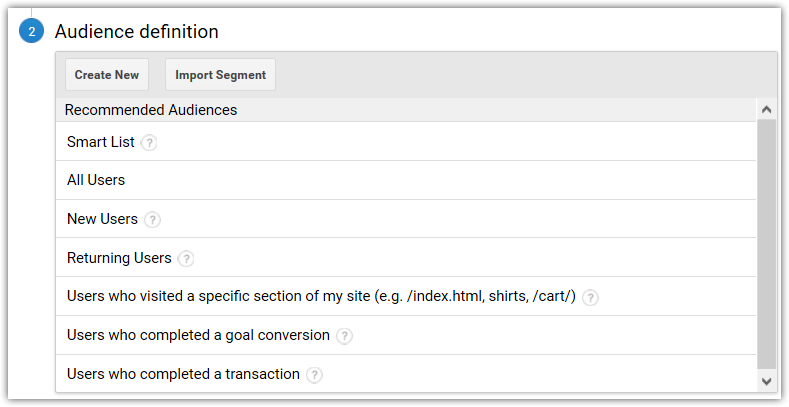Click the scrollbar down arrow
Image resolution: width=789 pixels, height=407 pixels.
(x=766, y=381)
